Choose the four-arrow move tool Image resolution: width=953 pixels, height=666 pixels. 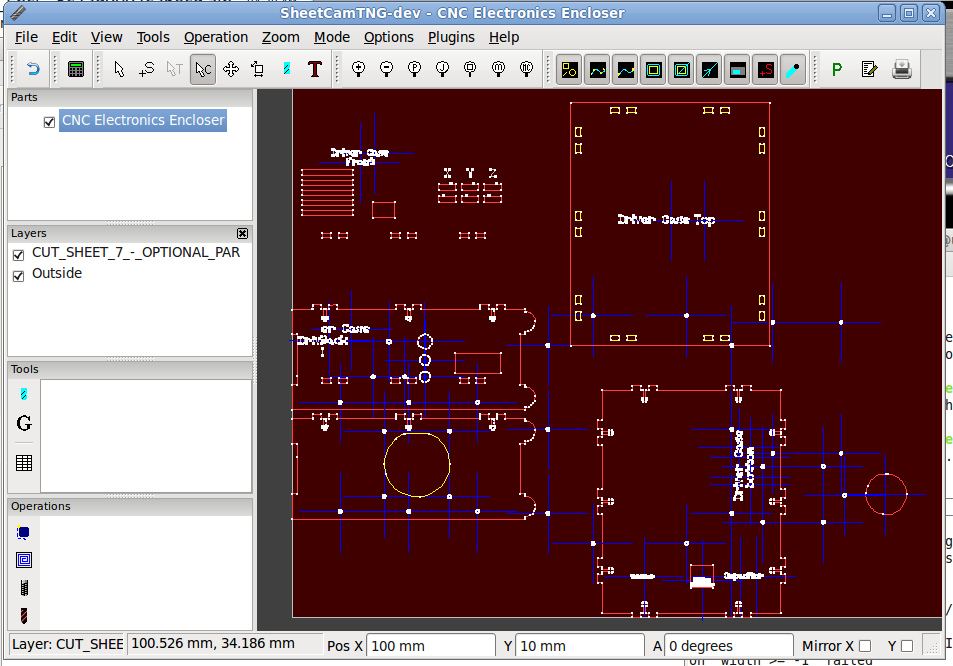tap(231, 69)
